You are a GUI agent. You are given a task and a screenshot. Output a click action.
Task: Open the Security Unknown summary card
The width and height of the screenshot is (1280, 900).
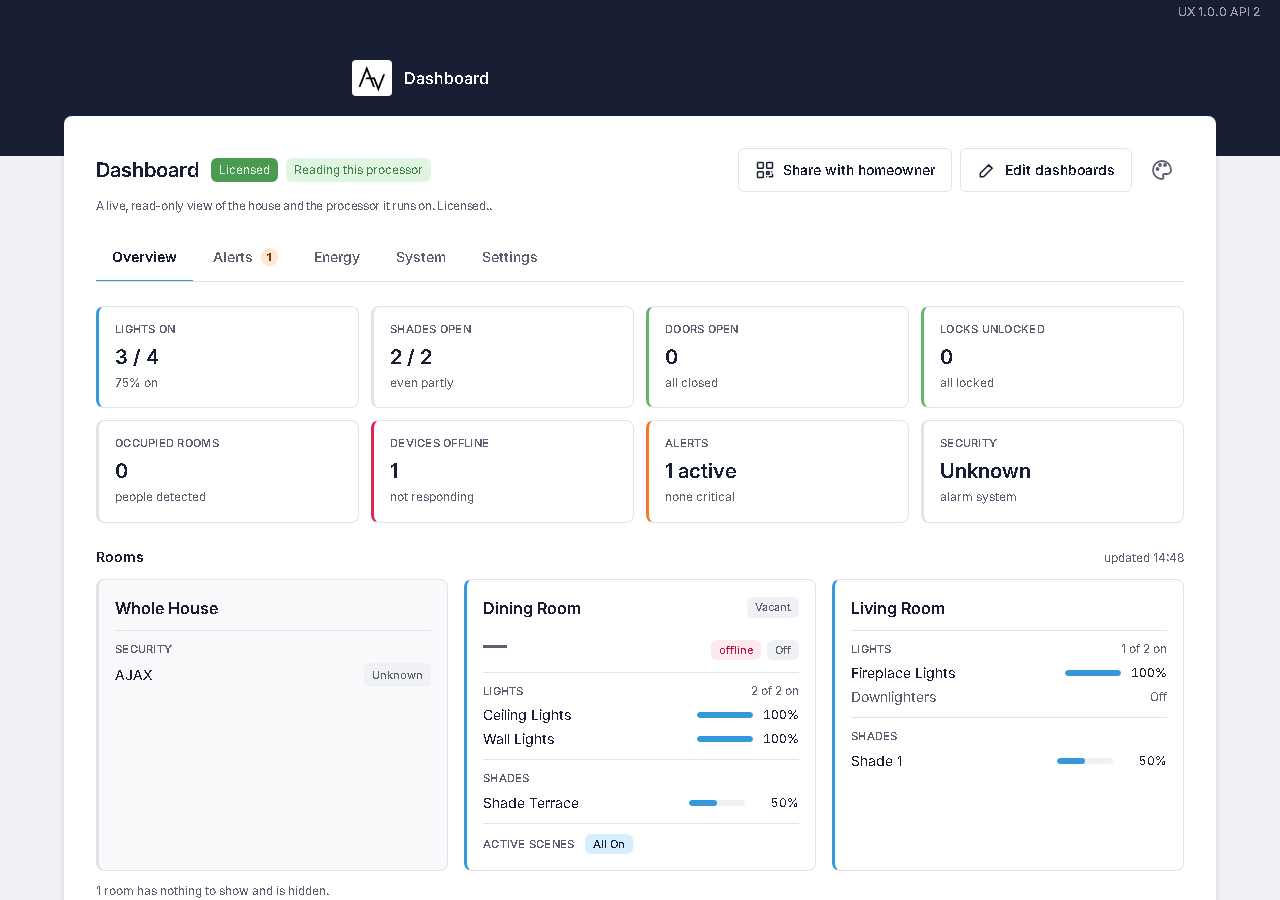click(1052, 471)
